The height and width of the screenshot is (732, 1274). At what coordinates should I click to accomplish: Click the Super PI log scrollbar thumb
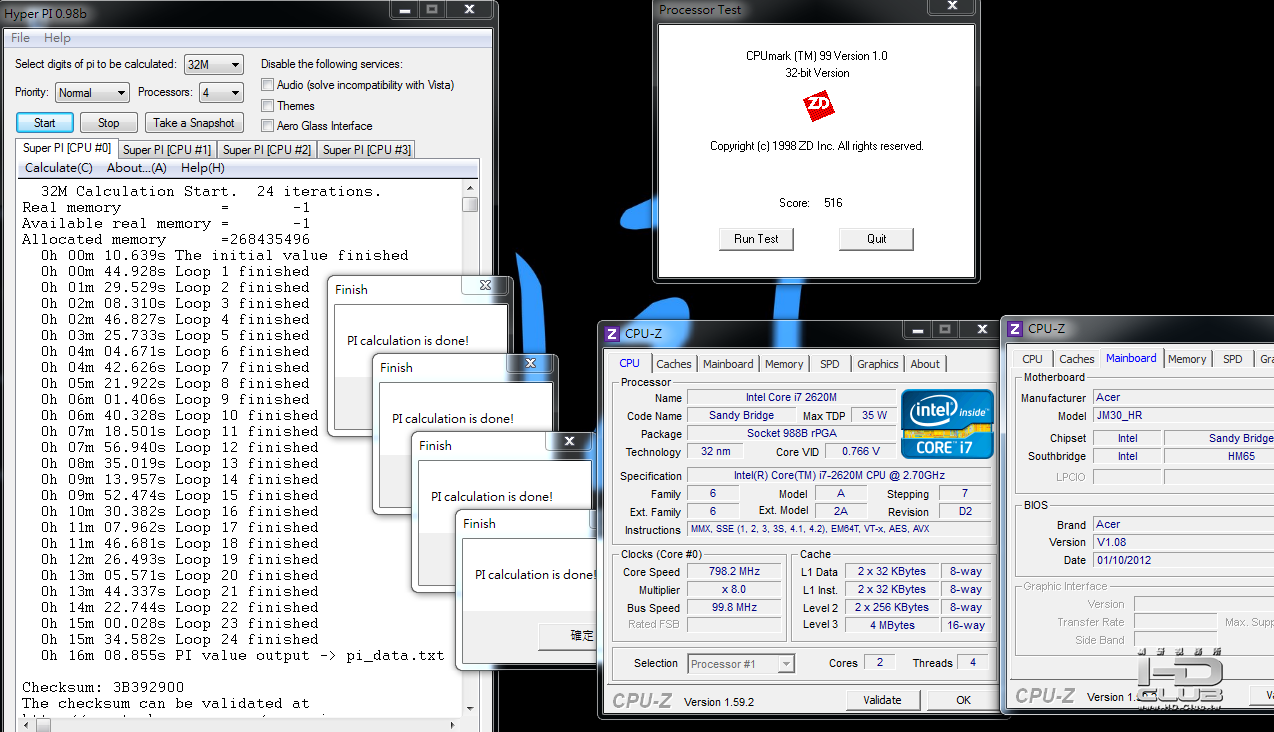tap(470, 204)
